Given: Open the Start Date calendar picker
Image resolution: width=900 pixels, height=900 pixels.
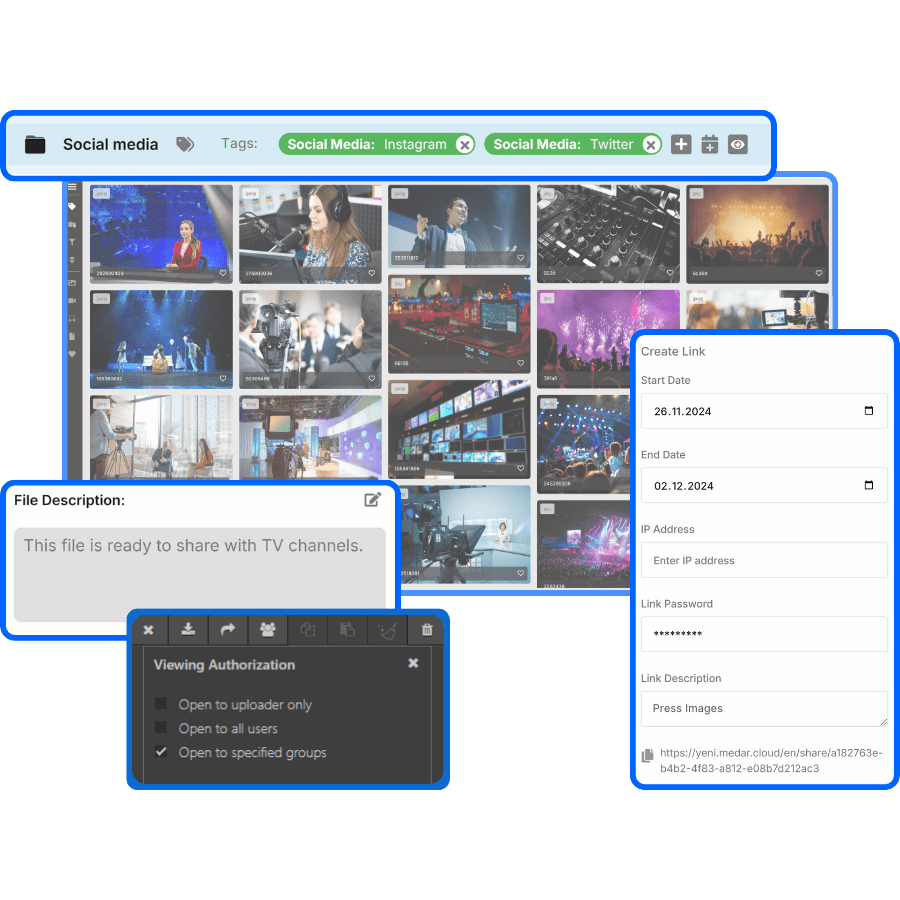Looking at the screenshot, I should (868, 411).
